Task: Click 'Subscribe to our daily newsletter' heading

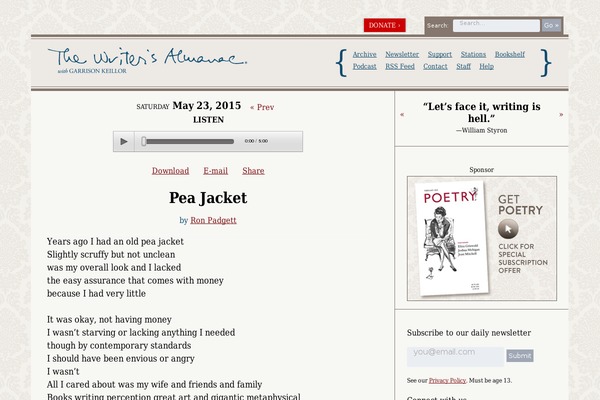Action: (469, 333)
